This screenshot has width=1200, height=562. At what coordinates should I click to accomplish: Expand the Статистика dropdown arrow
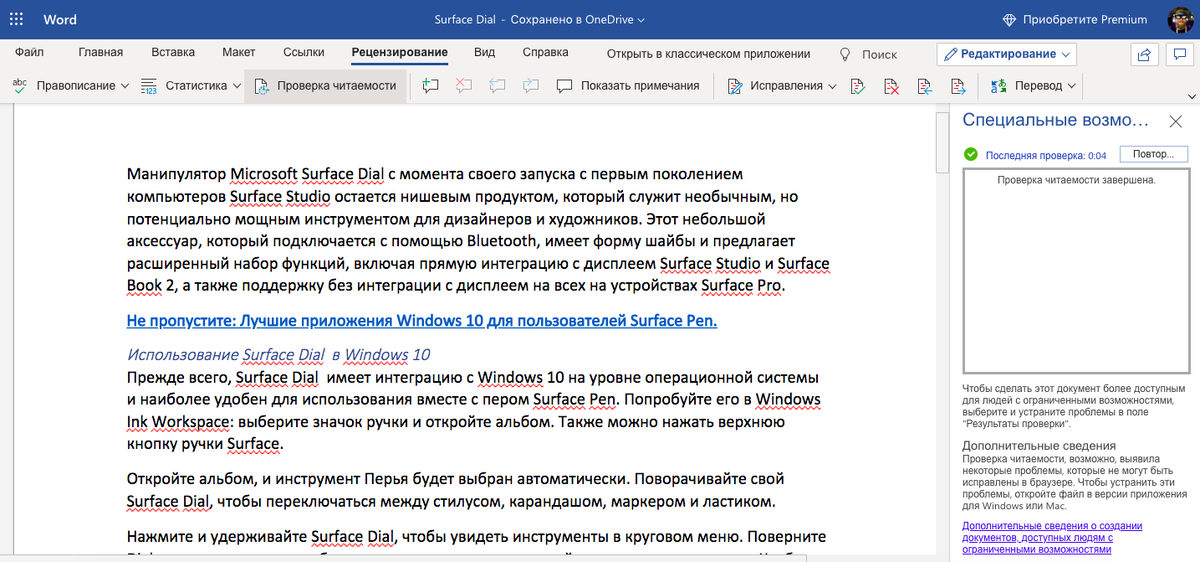tap(237, 86)
